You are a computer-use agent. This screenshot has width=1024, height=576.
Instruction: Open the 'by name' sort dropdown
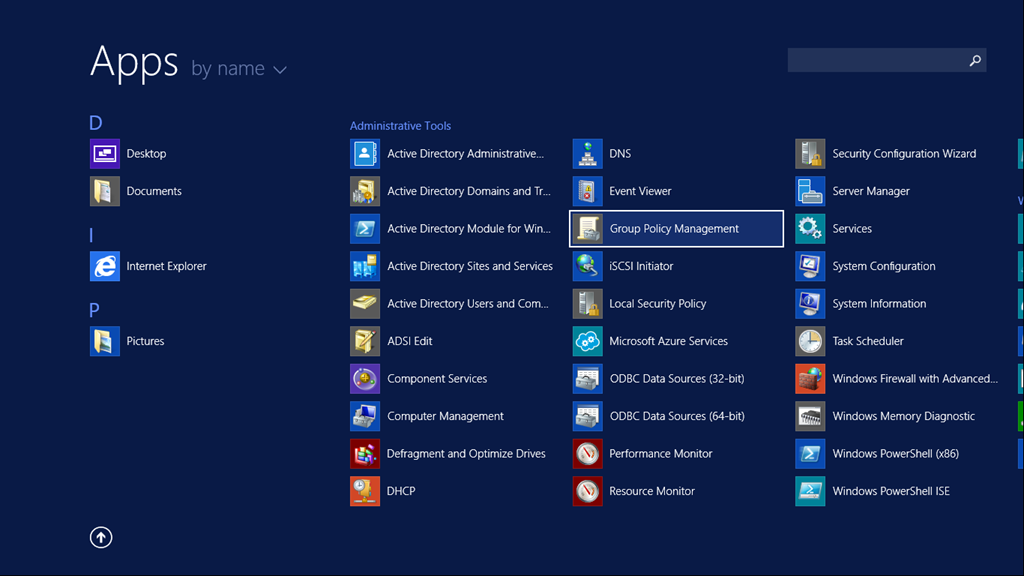click(238, 69)
